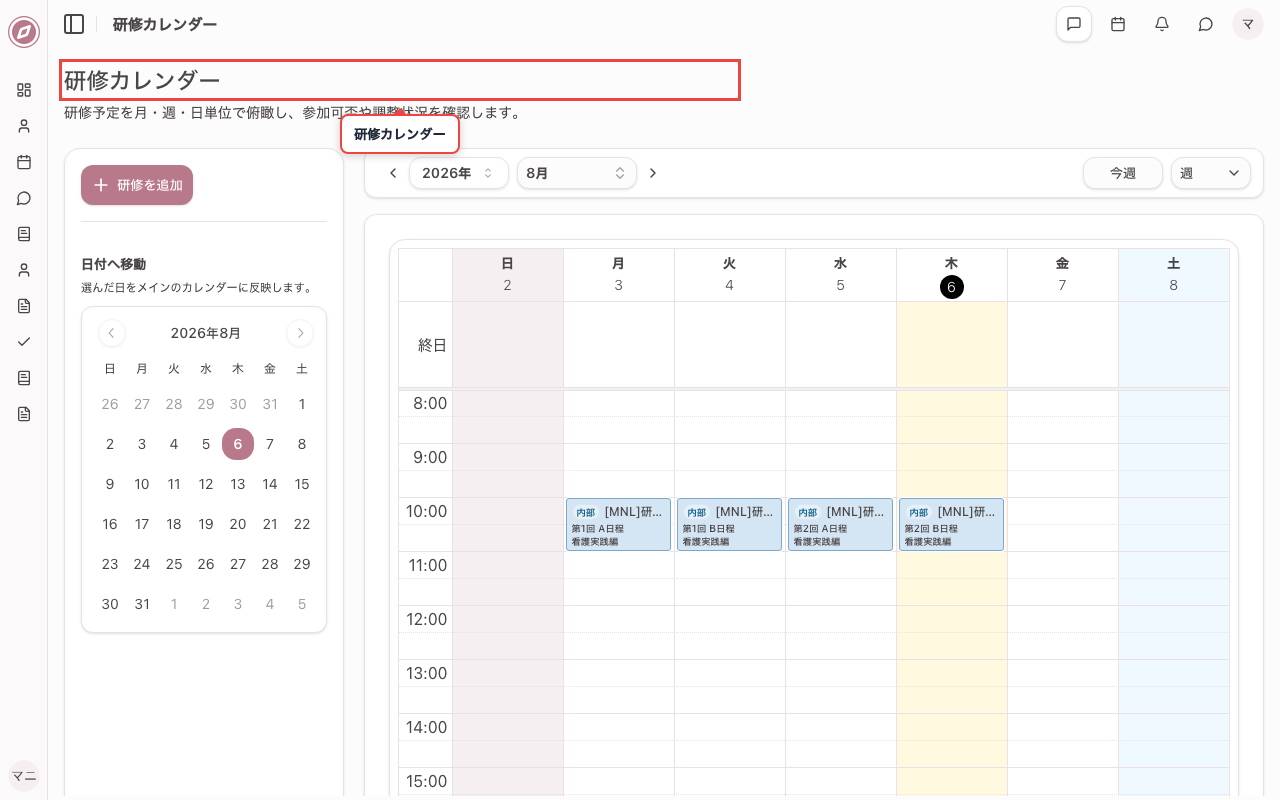Select 22 in the mini calendar
This screenshot has width=1280, height=800.
(302, 524)
